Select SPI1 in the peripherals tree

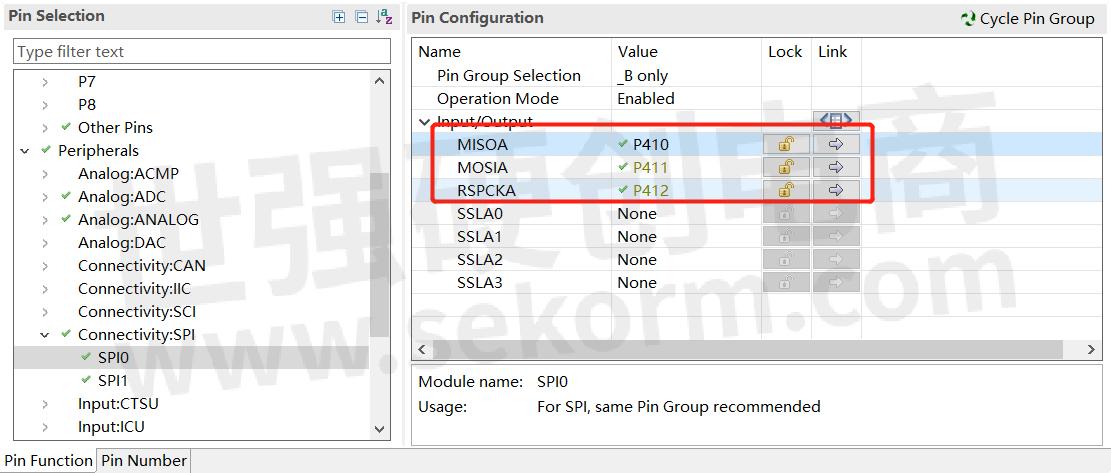[112, 381]
